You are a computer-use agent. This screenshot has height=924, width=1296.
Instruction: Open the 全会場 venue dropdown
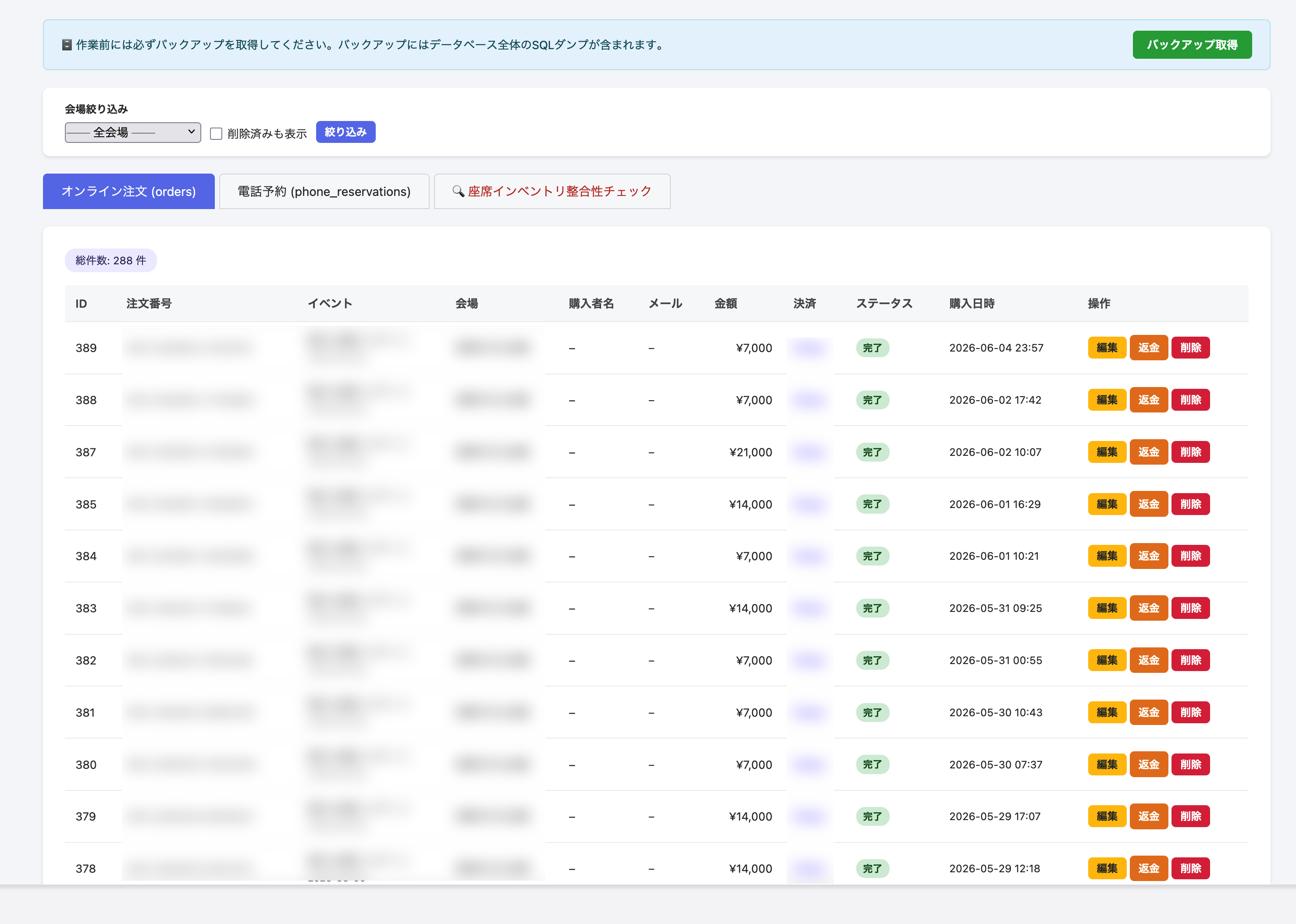[132, 132]
